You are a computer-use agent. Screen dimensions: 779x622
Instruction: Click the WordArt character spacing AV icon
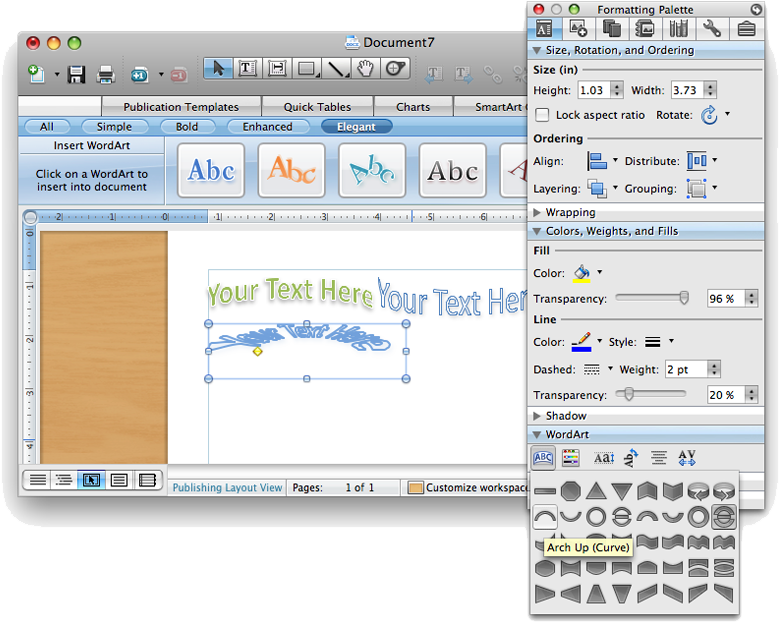click(686, 458)
